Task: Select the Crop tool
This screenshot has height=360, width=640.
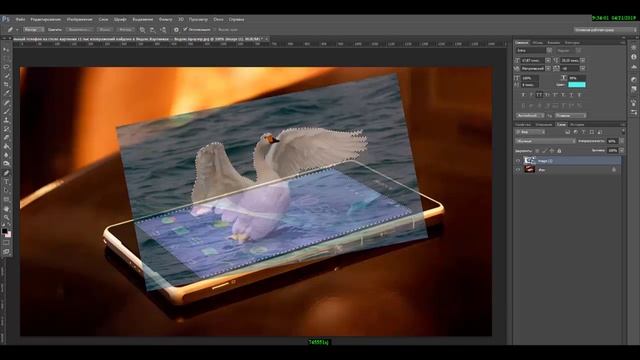Action: coord(6,84)
